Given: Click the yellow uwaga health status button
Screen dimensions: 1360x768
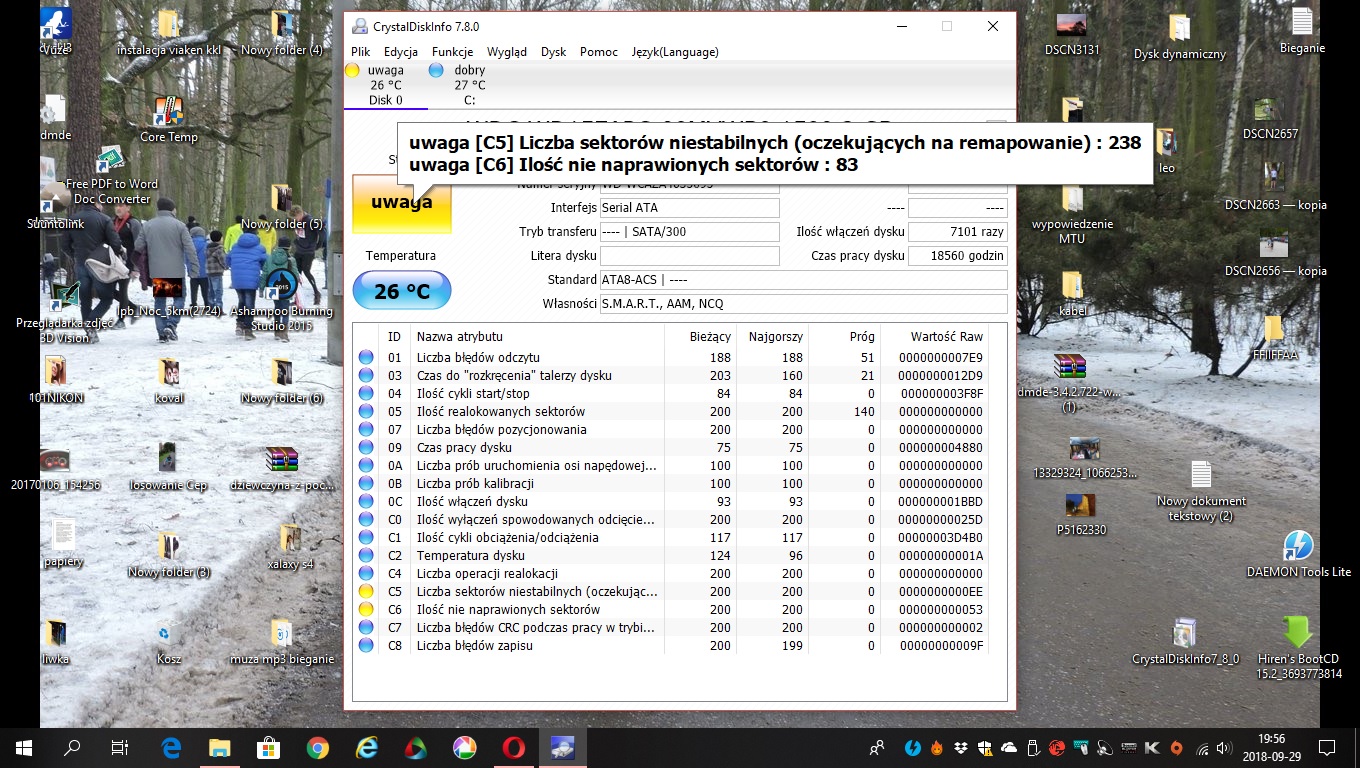Looking at the screenshot, I should 402,203.
